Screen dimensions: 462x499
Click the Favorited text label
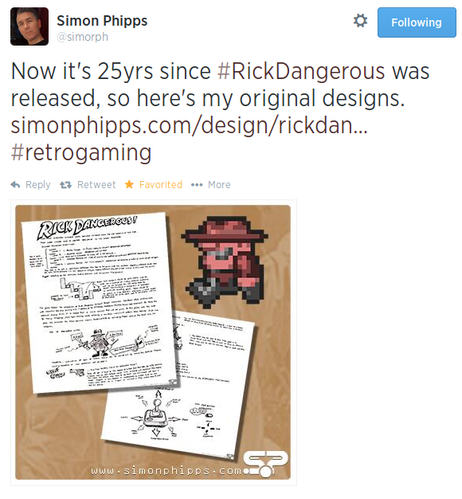click(x=161, y=185)
